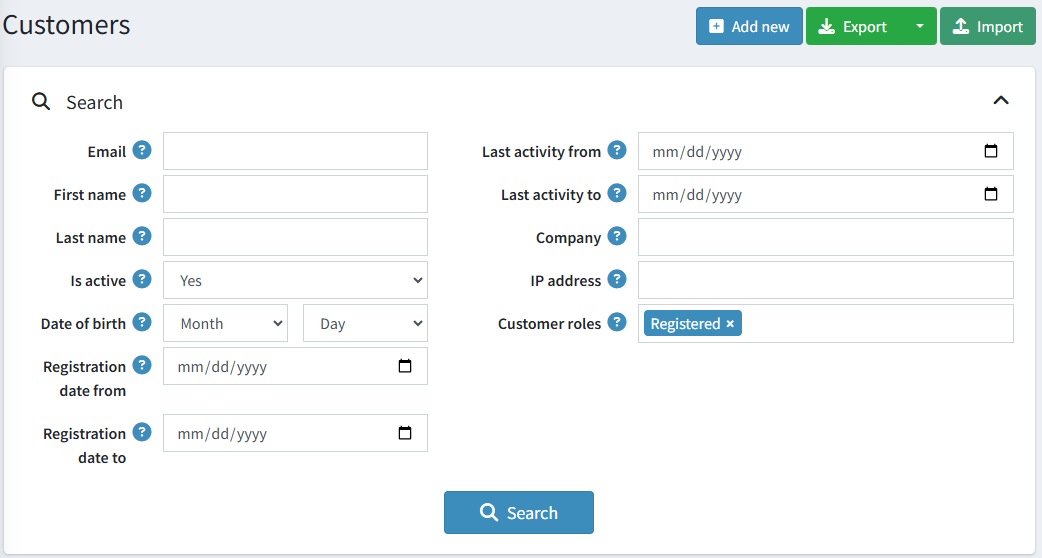Expand the Export button dropdown arrow
Viewport: 1042px width, 558px height.
click(x=919, y=26)
